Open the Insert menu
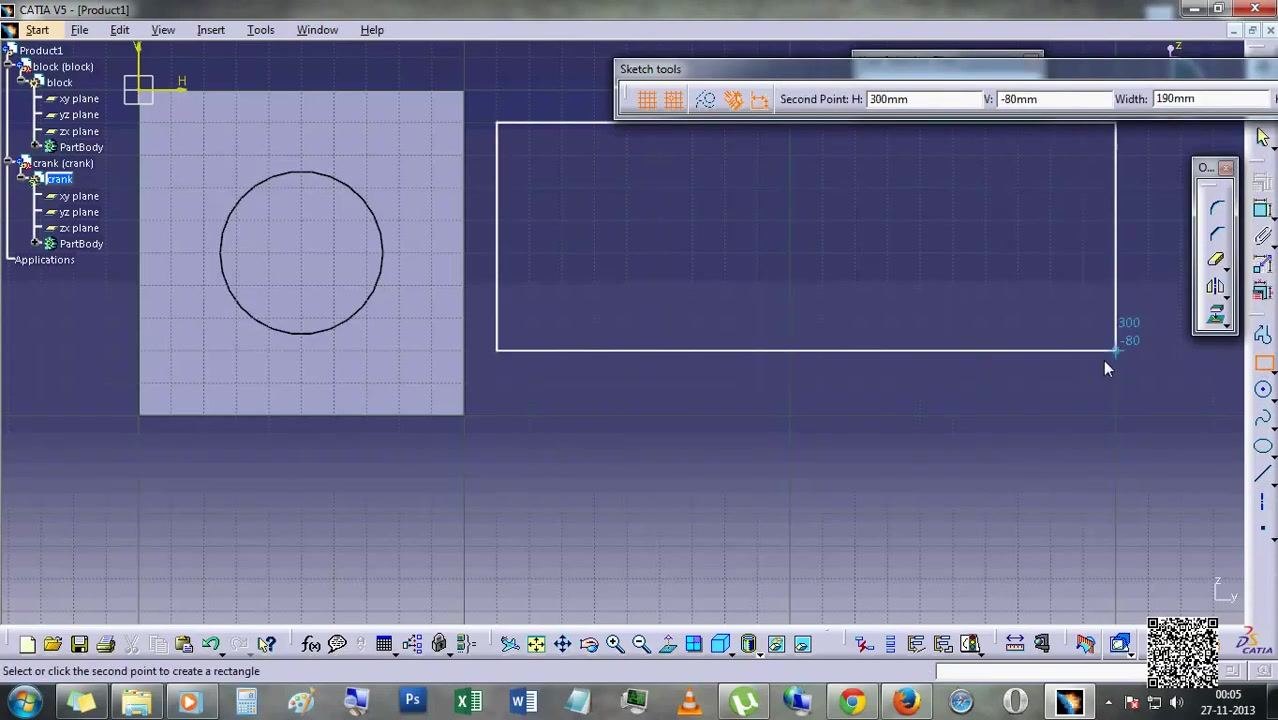This screenshot has width=1278, height=720. [x=210, y=30]
